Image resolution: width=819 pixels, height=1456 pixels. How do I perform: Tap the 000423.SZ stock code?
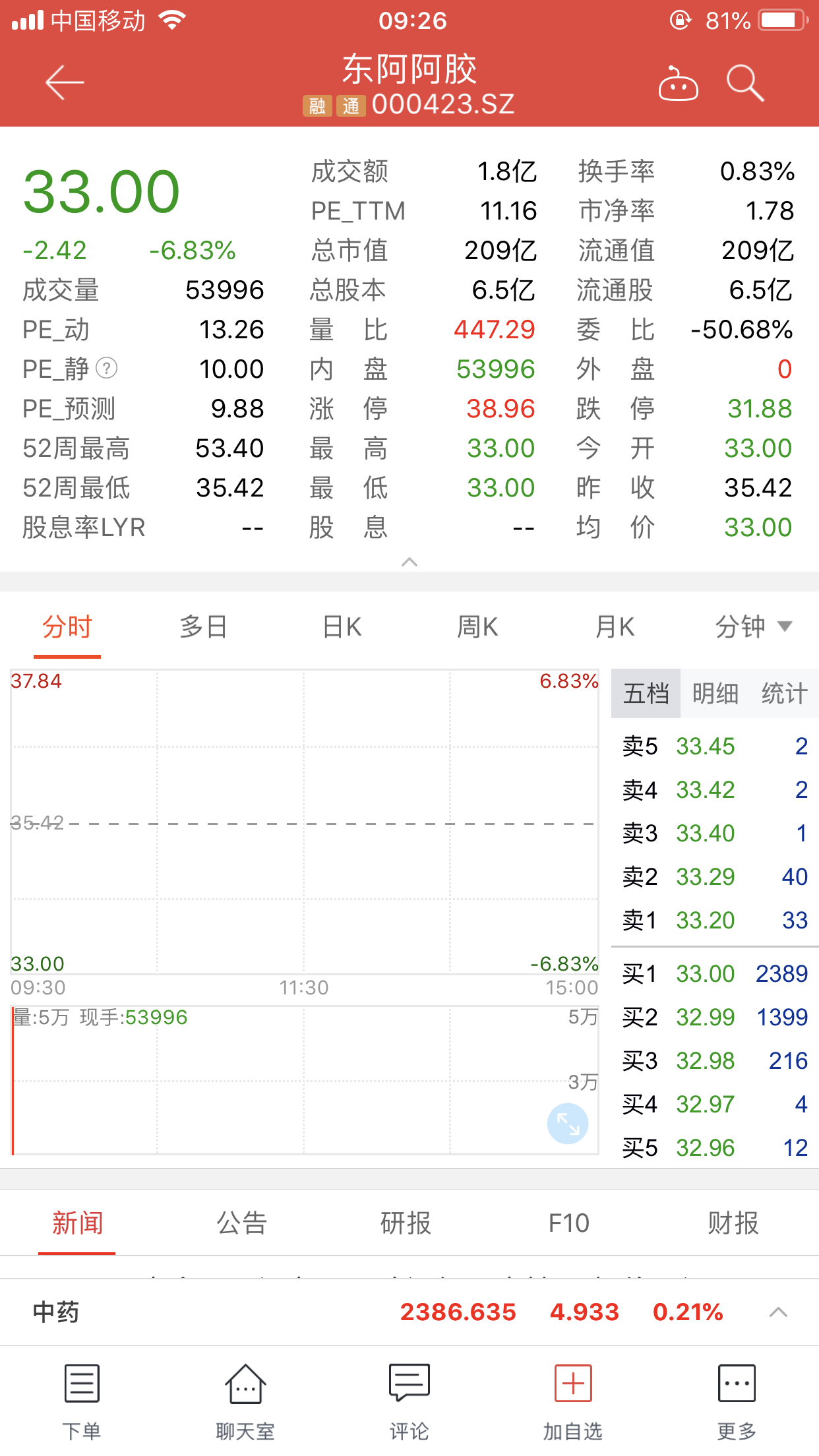pyautogui.click(x=443, y=105)
